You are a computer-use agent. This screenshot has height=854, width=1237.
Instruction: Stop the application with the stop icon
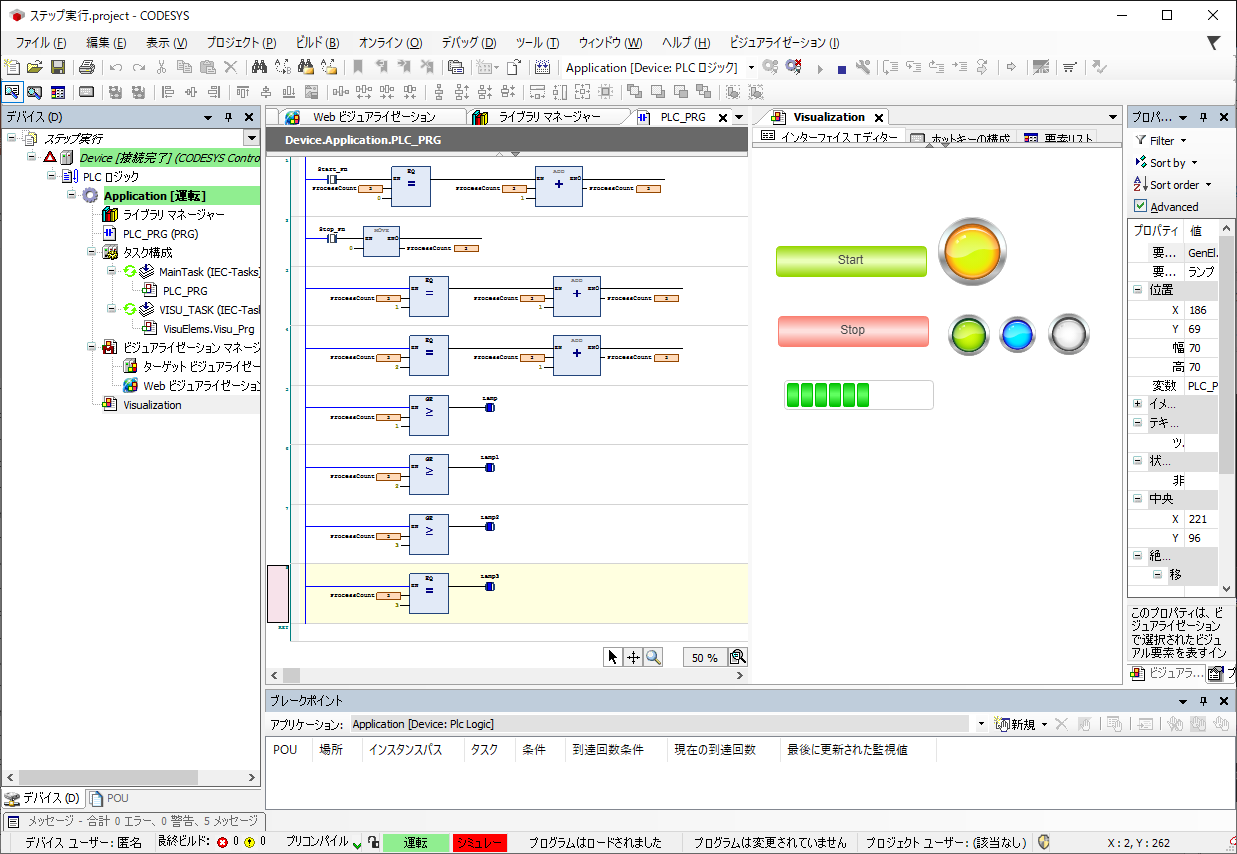point(841,67)
